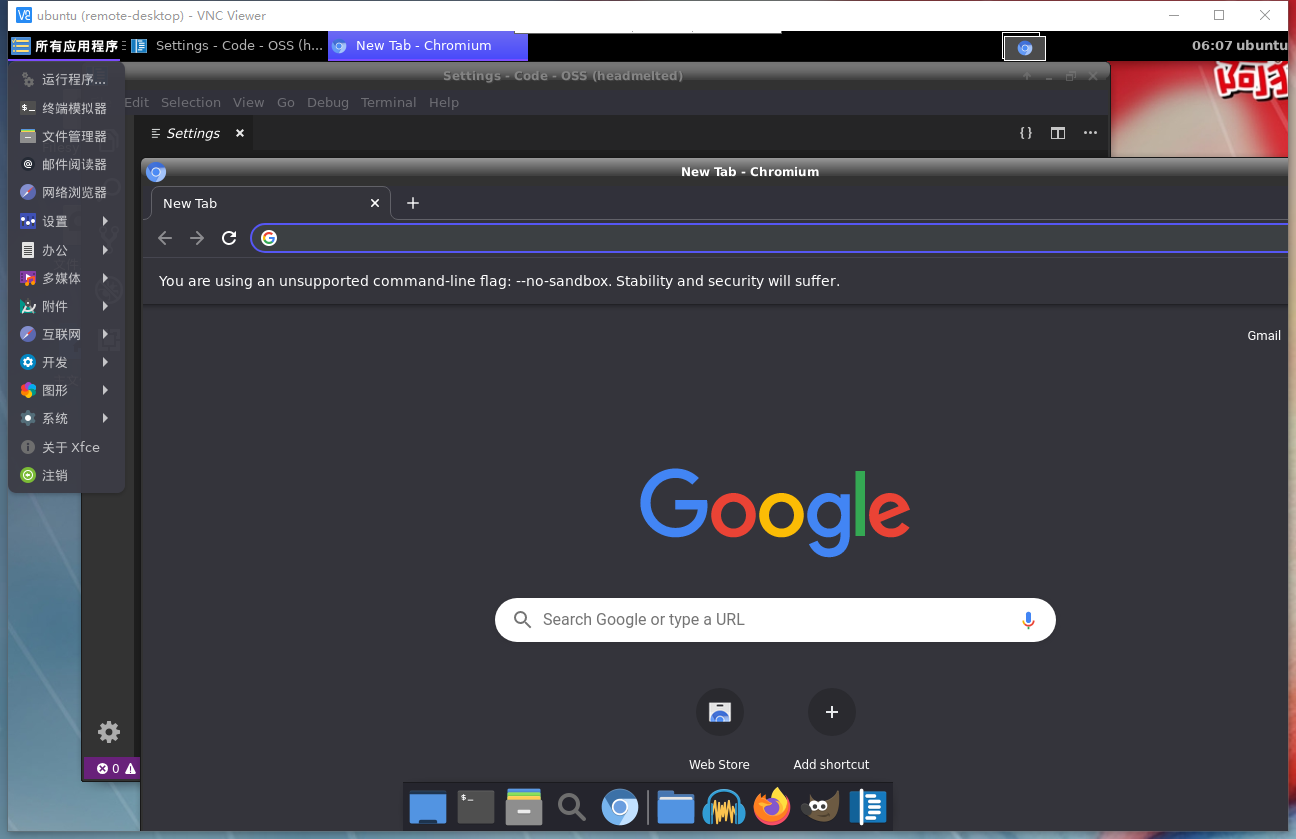Open Terminal menu in Code OSS

tap(388, 102)
